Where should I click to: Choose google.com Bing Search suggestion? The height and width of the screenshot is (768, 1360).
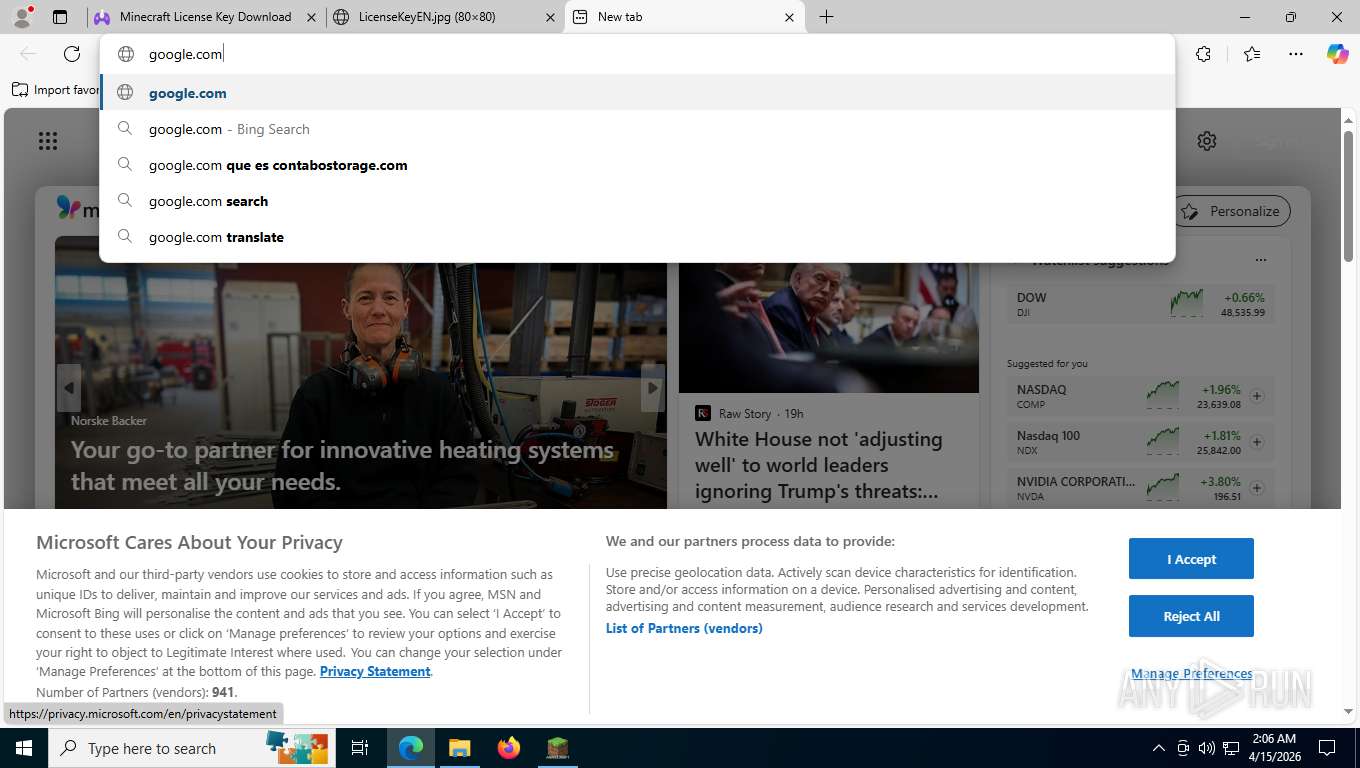637,129
